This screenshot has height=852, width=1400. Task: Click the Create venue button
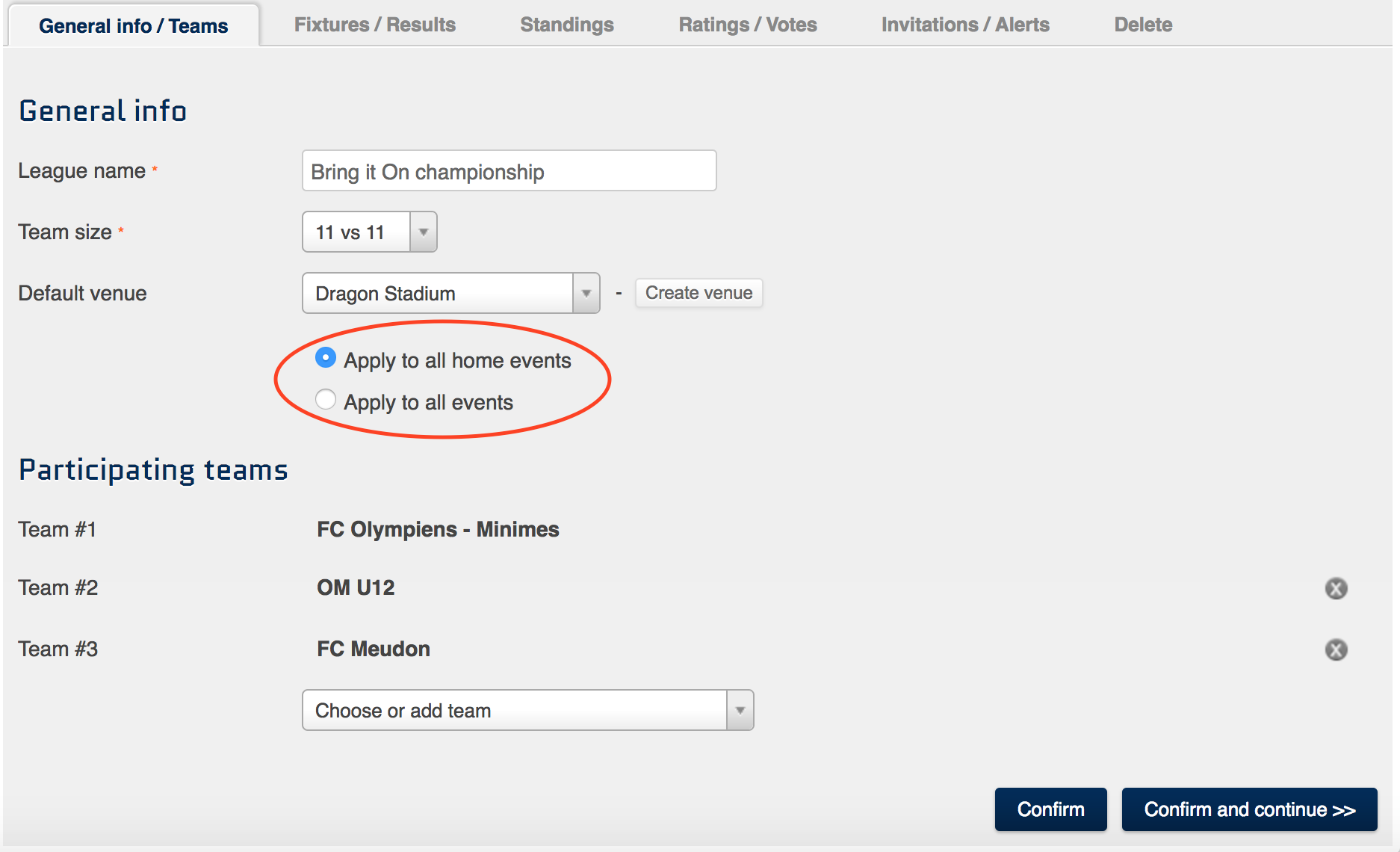(699, 293)
